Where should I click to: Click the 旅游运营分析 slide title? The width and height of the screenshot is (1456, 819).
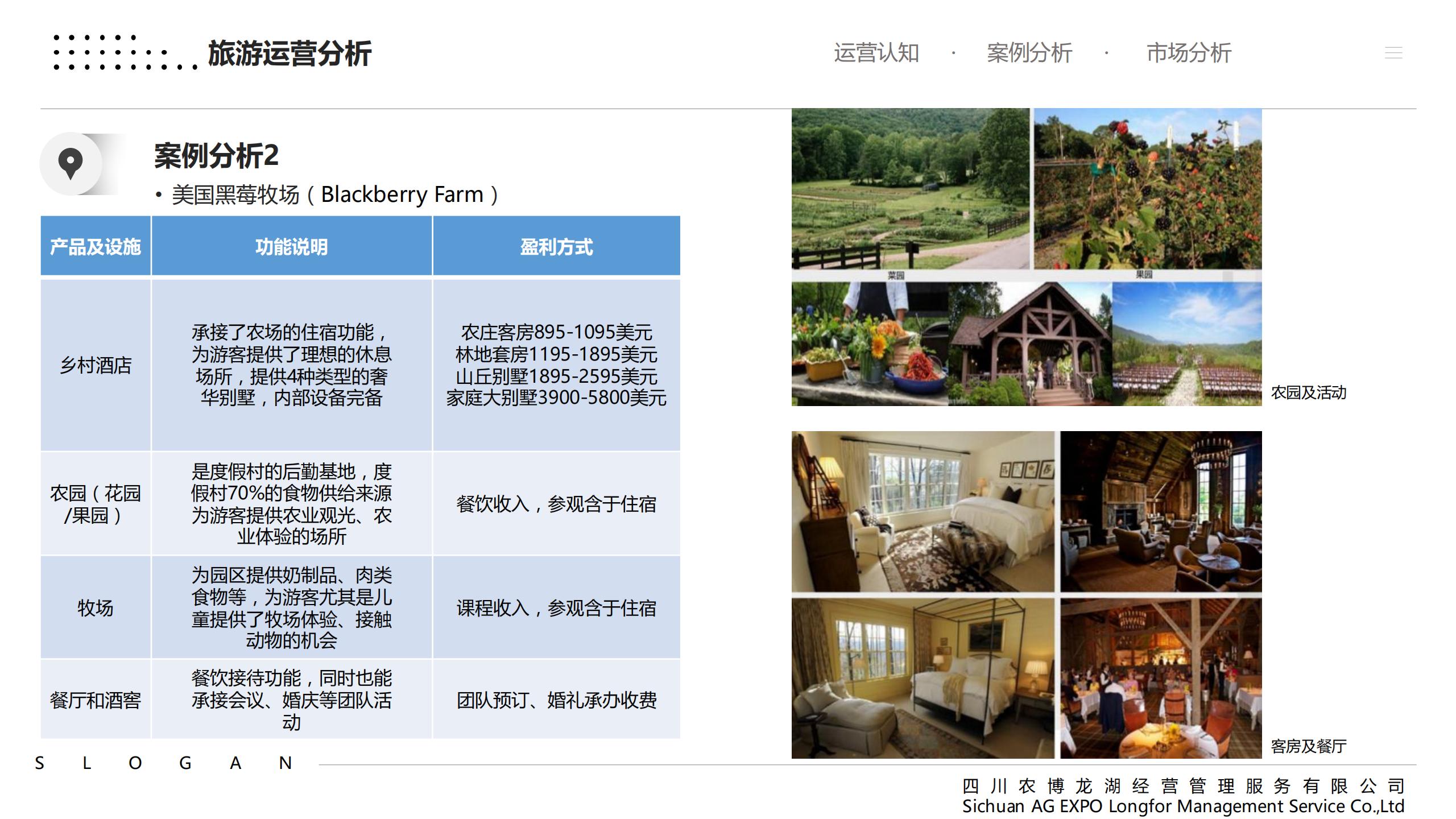289,54
